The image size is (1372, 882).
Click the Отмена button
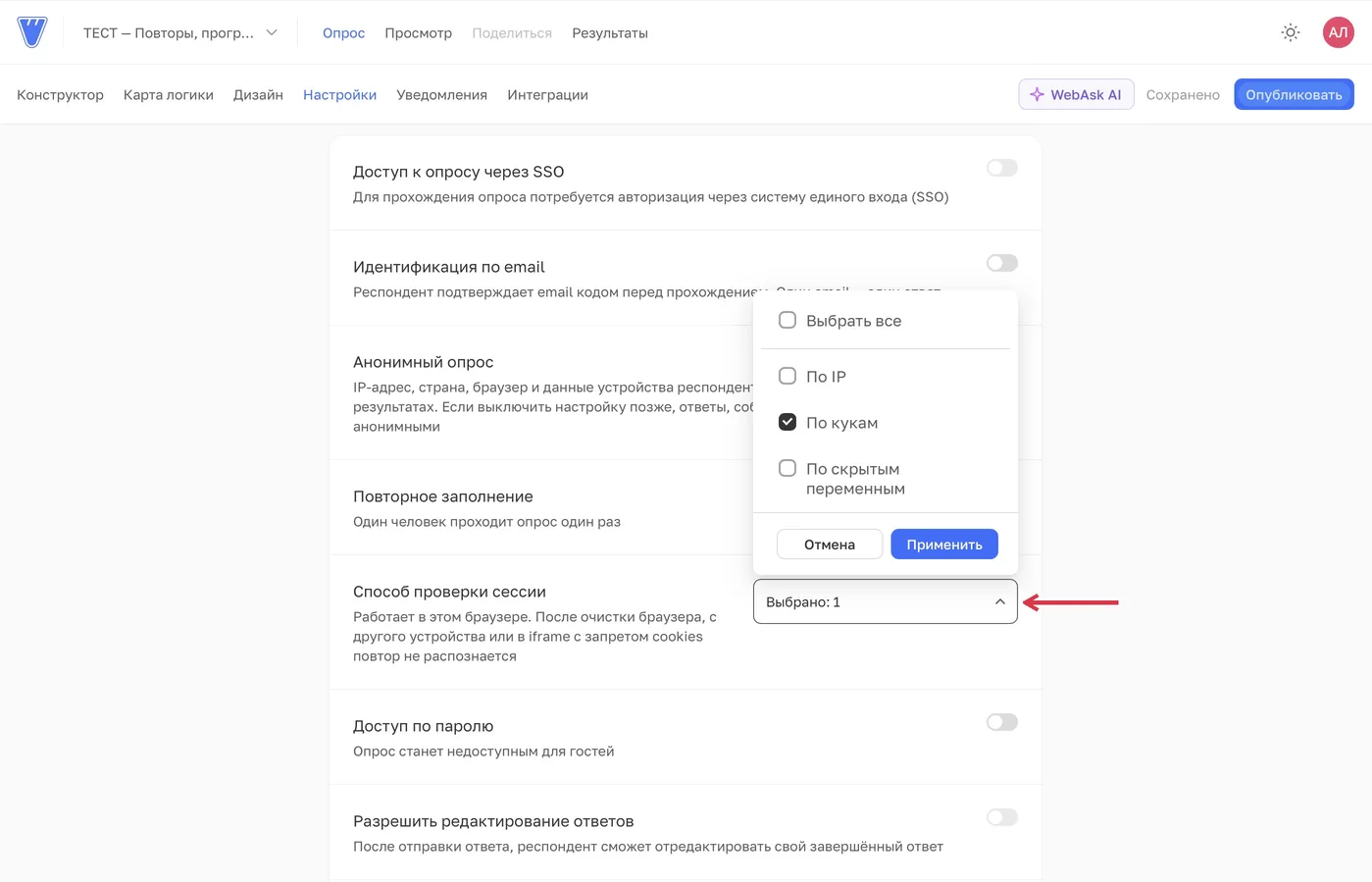(x=830, y=545)
